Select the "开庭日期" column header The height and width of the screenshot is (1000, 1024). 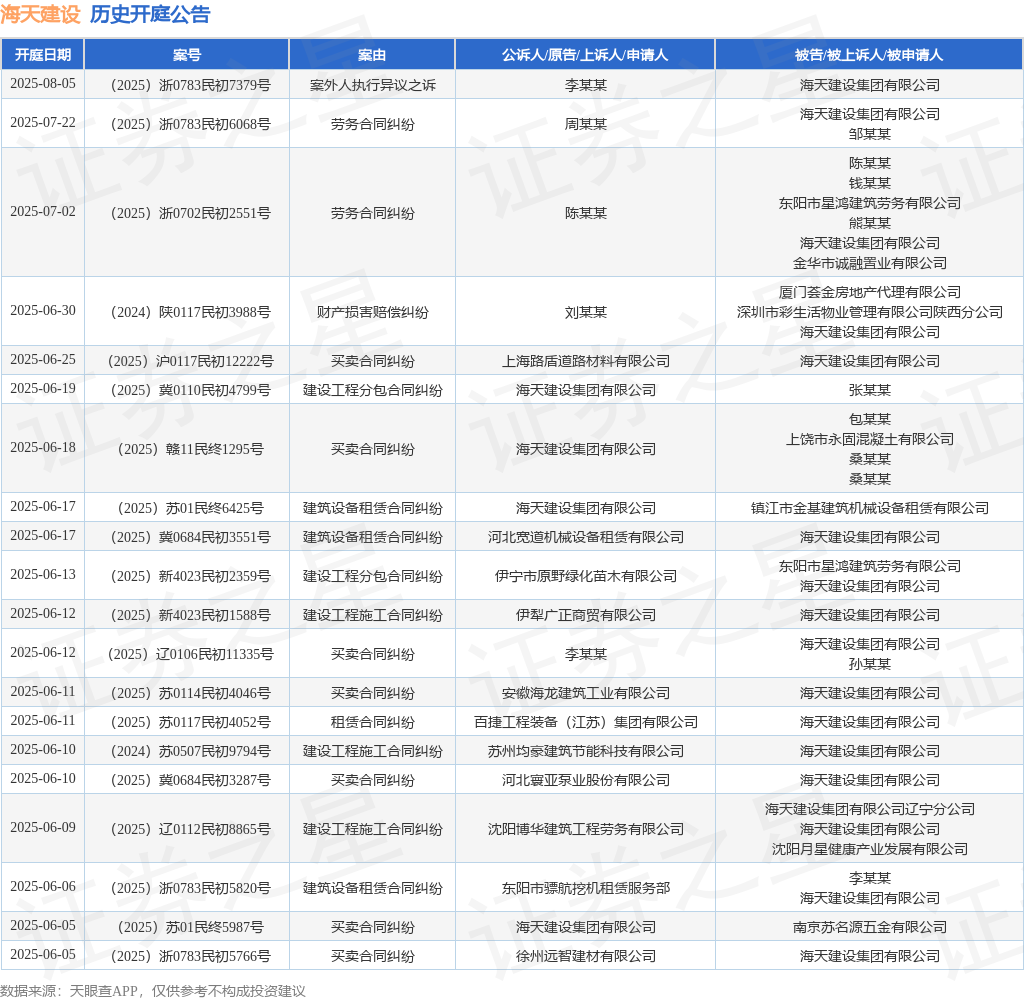pos(42,55)
